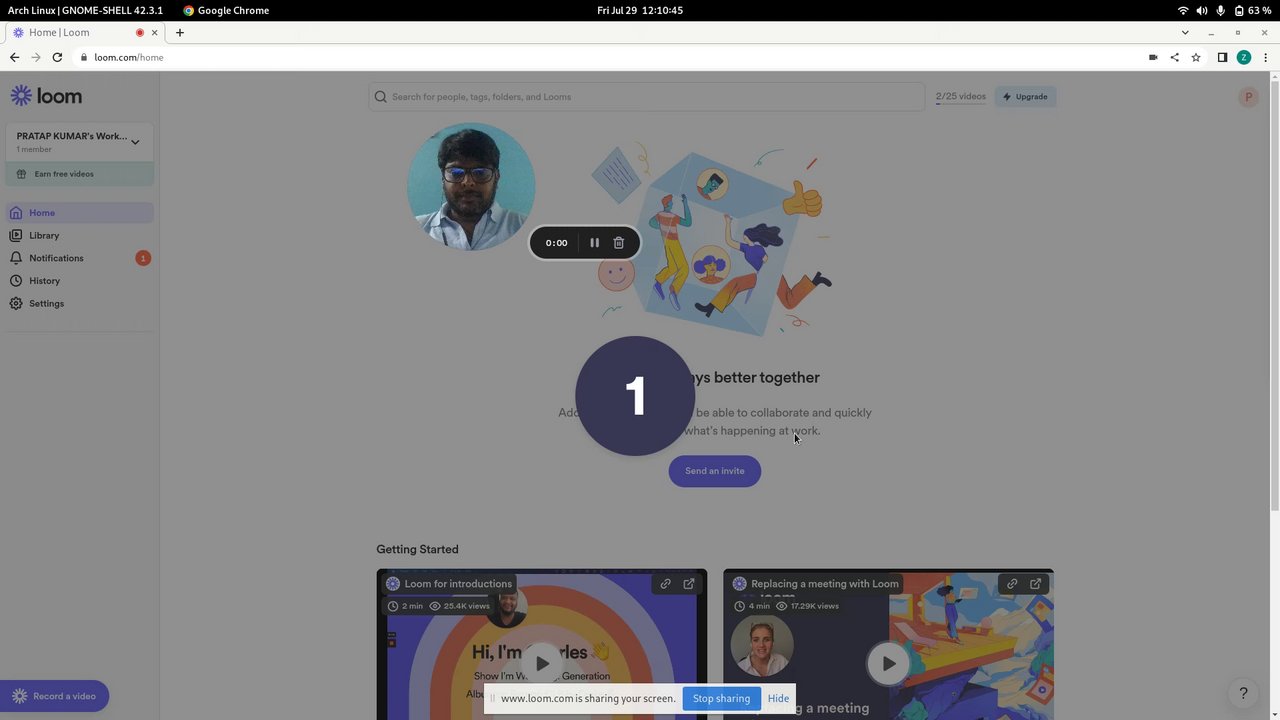Click the Getting Started heading
This screenshot has height=720, width=1280.
pos(417,549)
